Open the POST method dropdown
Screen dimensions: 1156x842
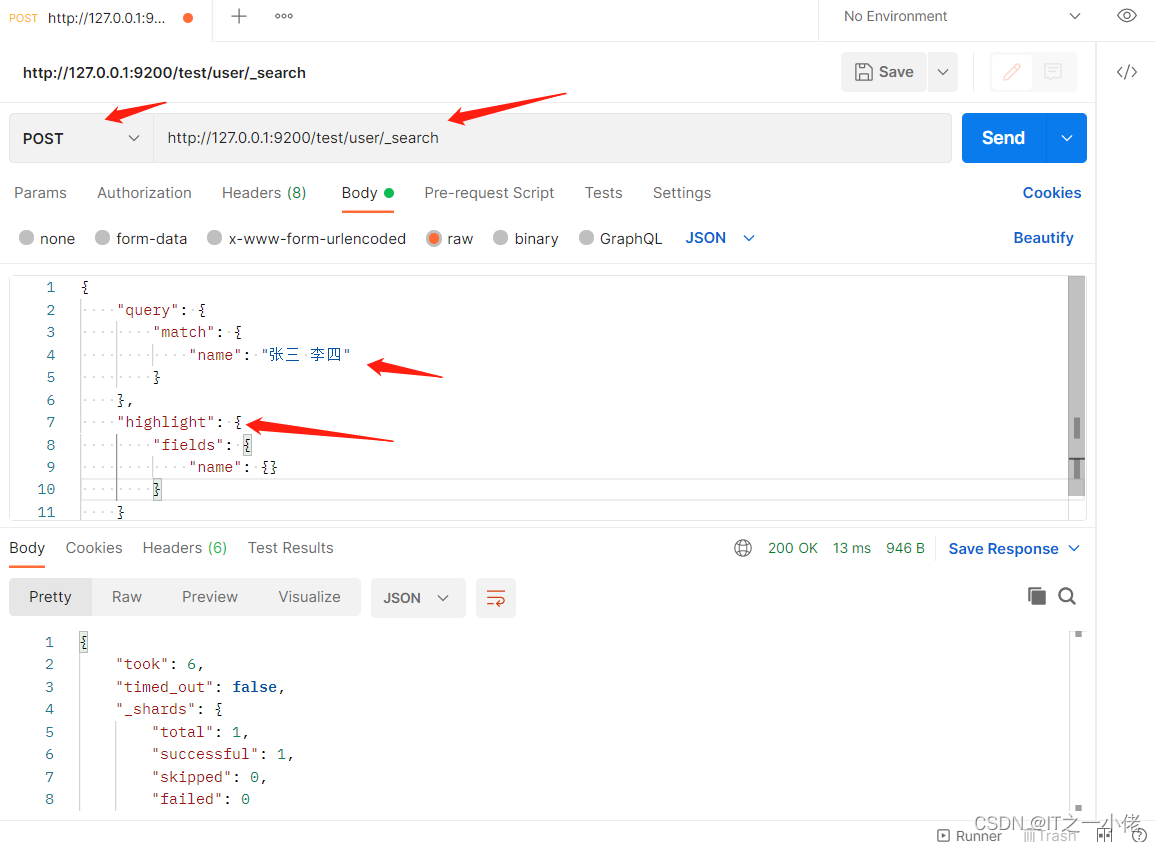[x=81, y=138]
